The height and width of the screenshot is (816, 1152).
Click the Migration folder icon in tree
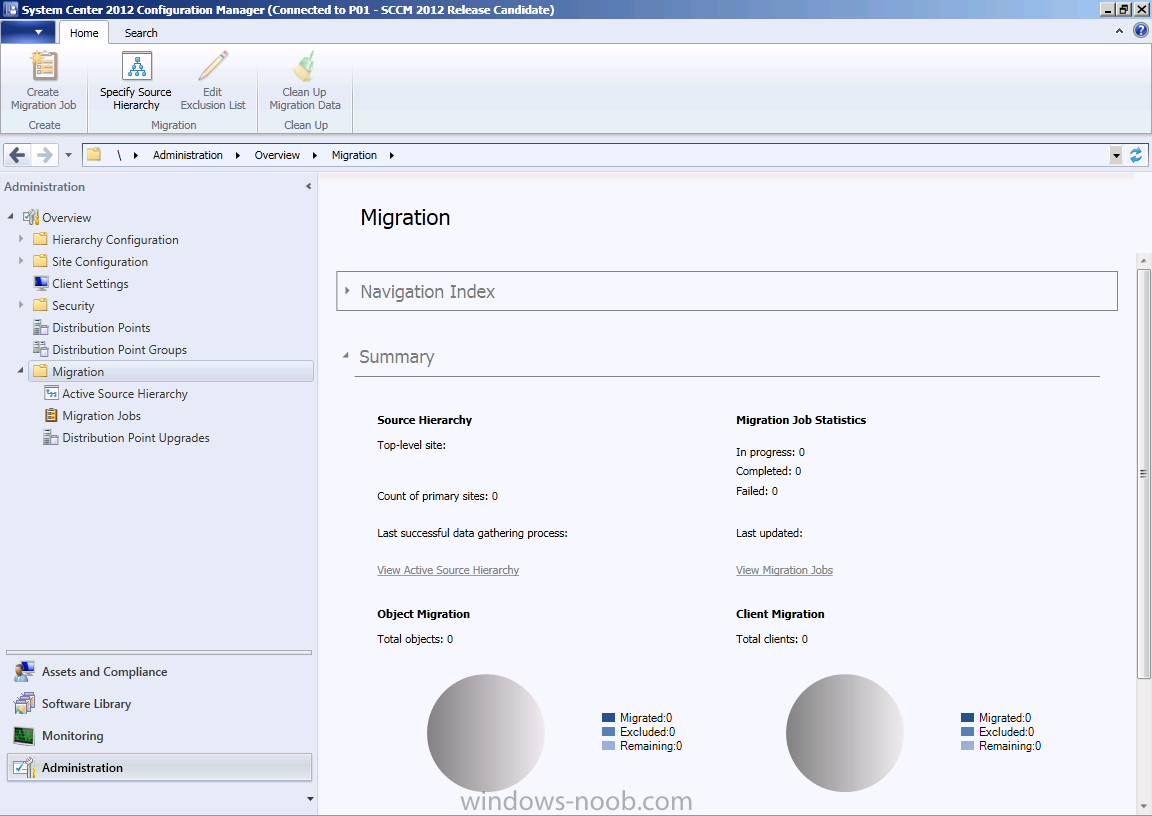click(x=40, y=371)
